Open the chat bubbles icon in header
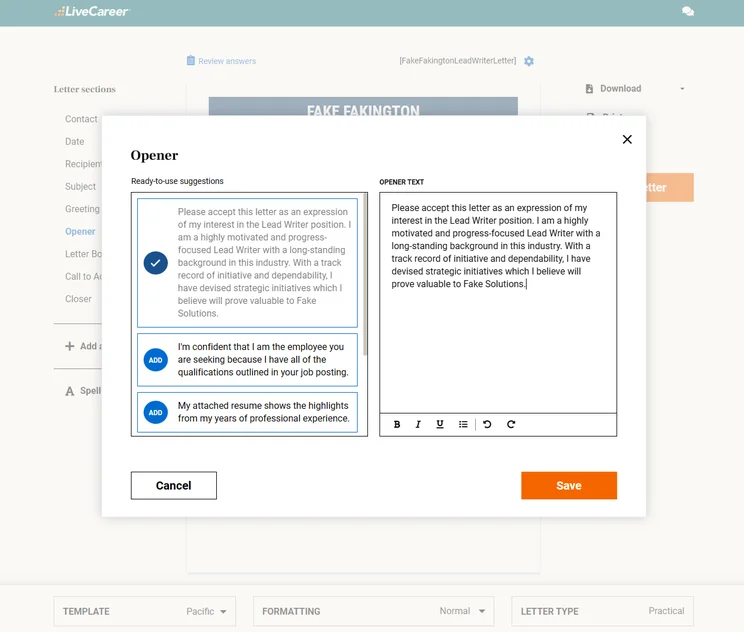This screenshot has width=744, height=632. tap(688, 11)
